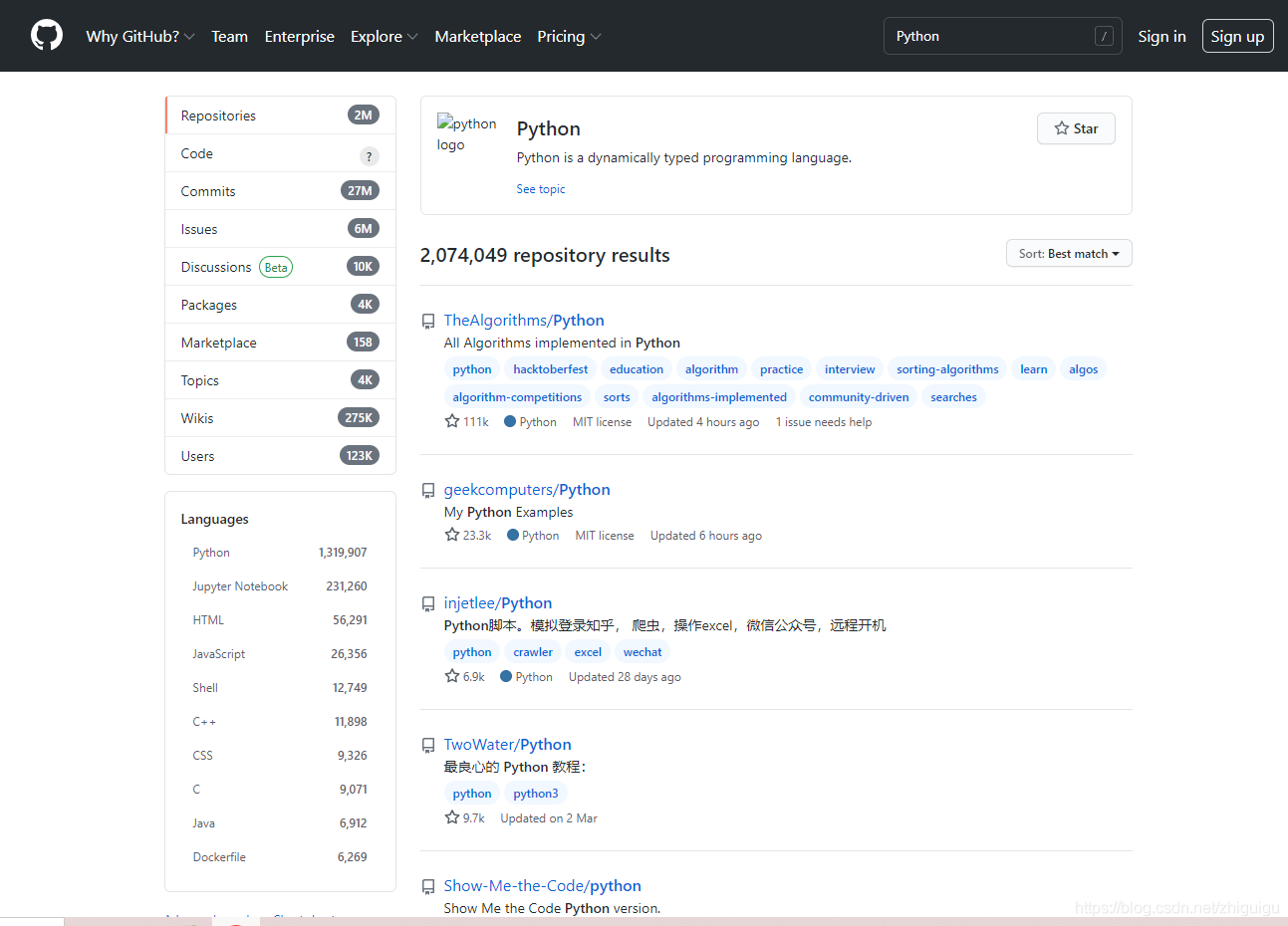Viewport: 1288px width, 926px height.
Task: Filter results by Shell language
Action: 280,688
